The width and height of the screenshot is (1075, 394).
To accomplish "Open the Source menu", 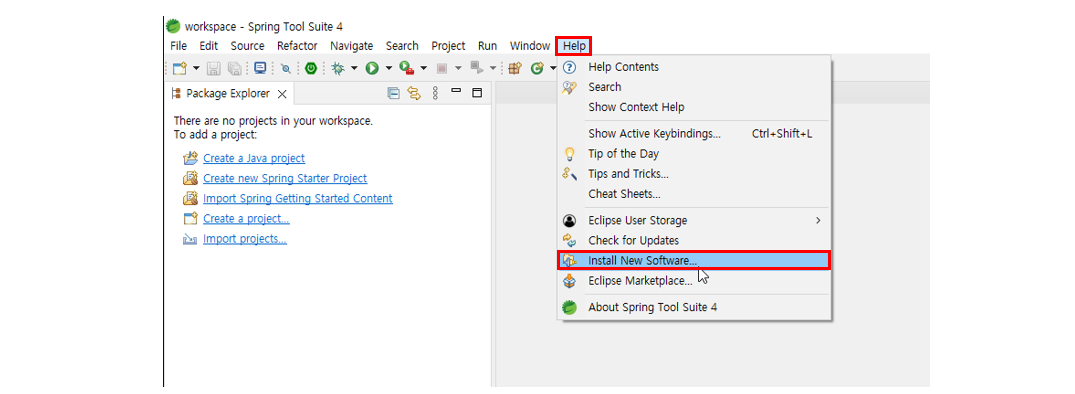I will point(247,46).
